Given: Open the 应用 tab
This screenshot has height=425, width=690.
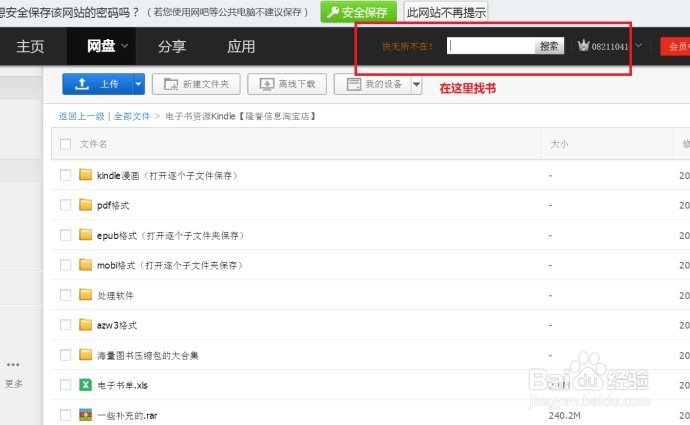Looking at the screenshot, I should (x=241, y=46).
